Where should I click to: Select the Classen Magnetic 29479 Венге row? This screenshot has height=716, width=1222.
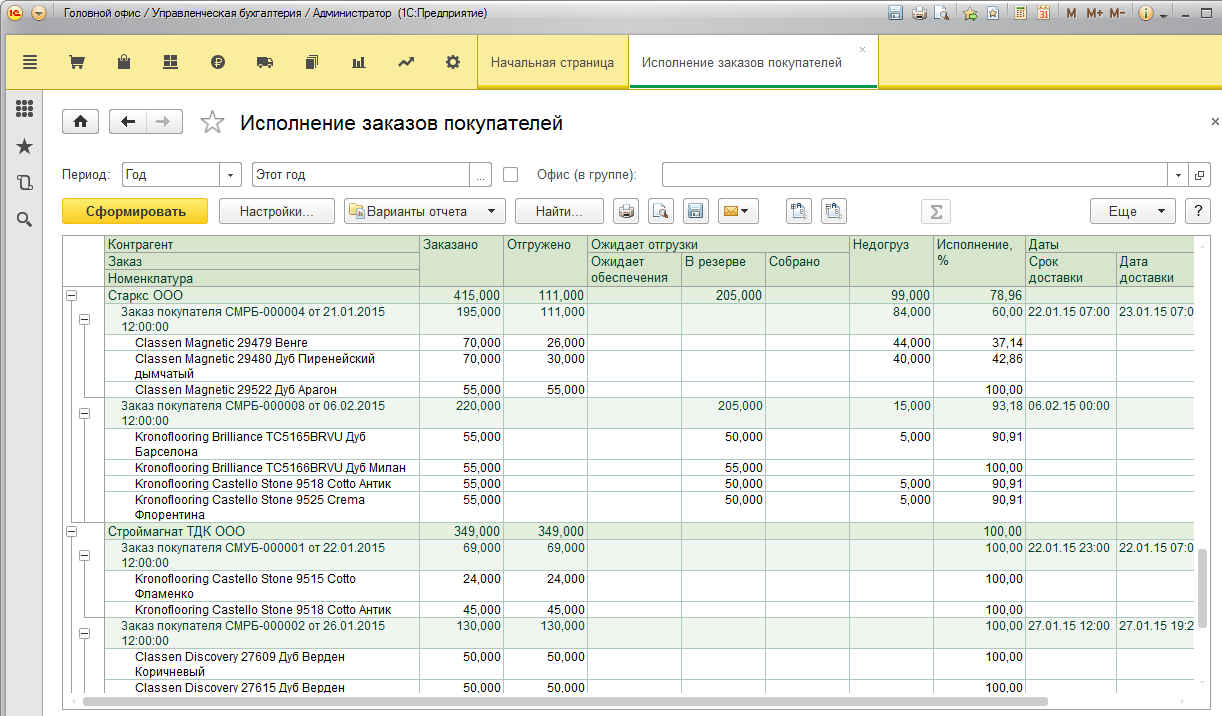649,343
